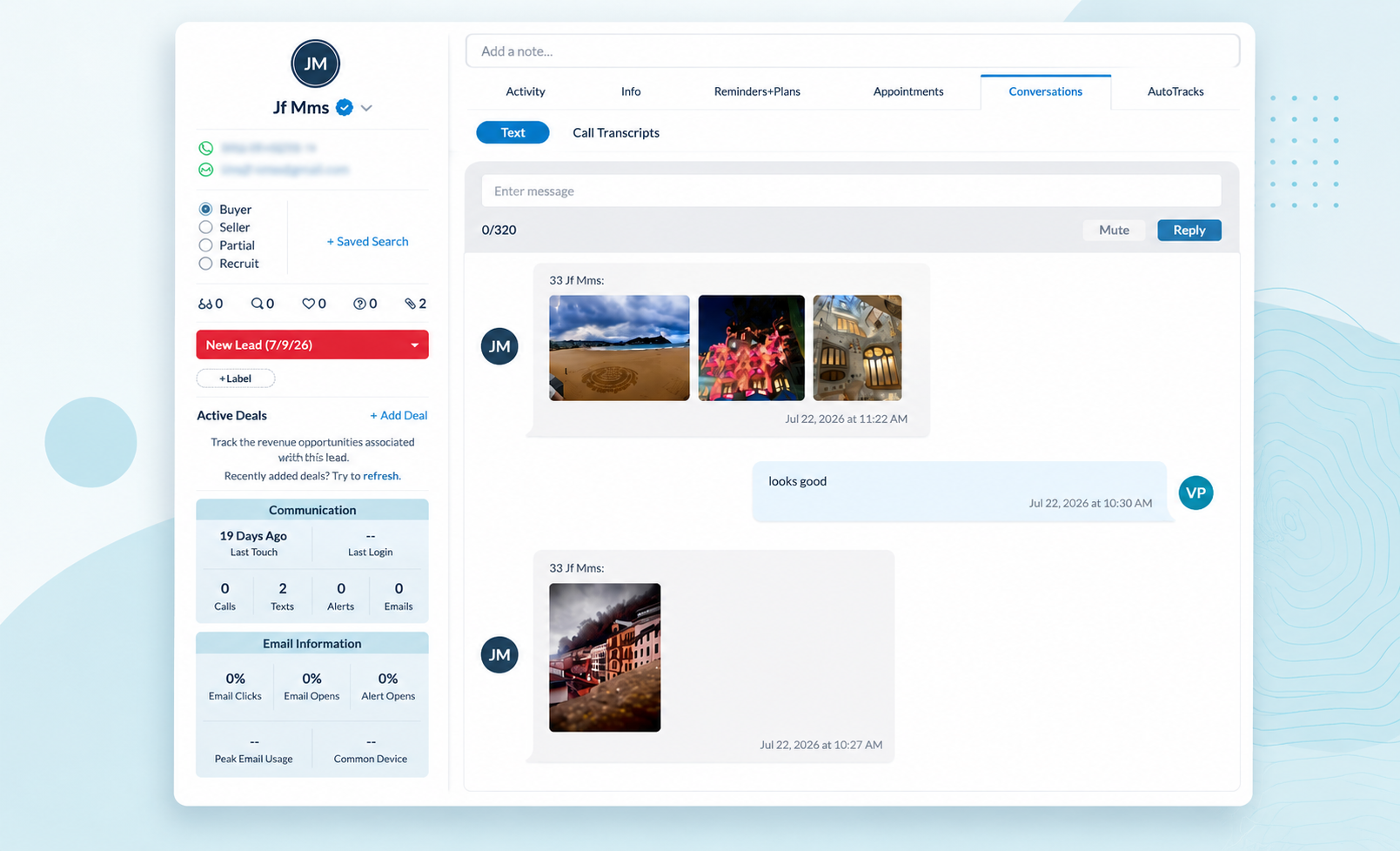Click the magnifier searches count icon

pyautogui.click(x=257, y=304)
